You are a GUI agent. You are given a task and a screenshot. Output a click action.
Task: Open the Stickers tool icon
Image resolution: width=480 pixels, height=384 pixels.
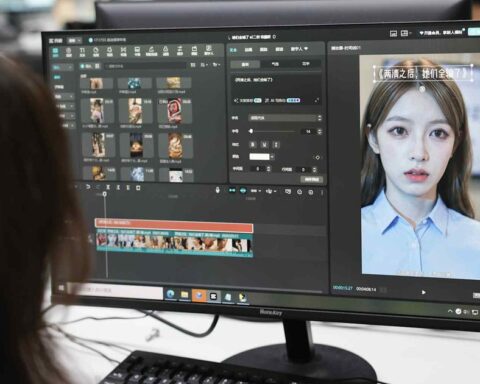click(x=96, y=52)
